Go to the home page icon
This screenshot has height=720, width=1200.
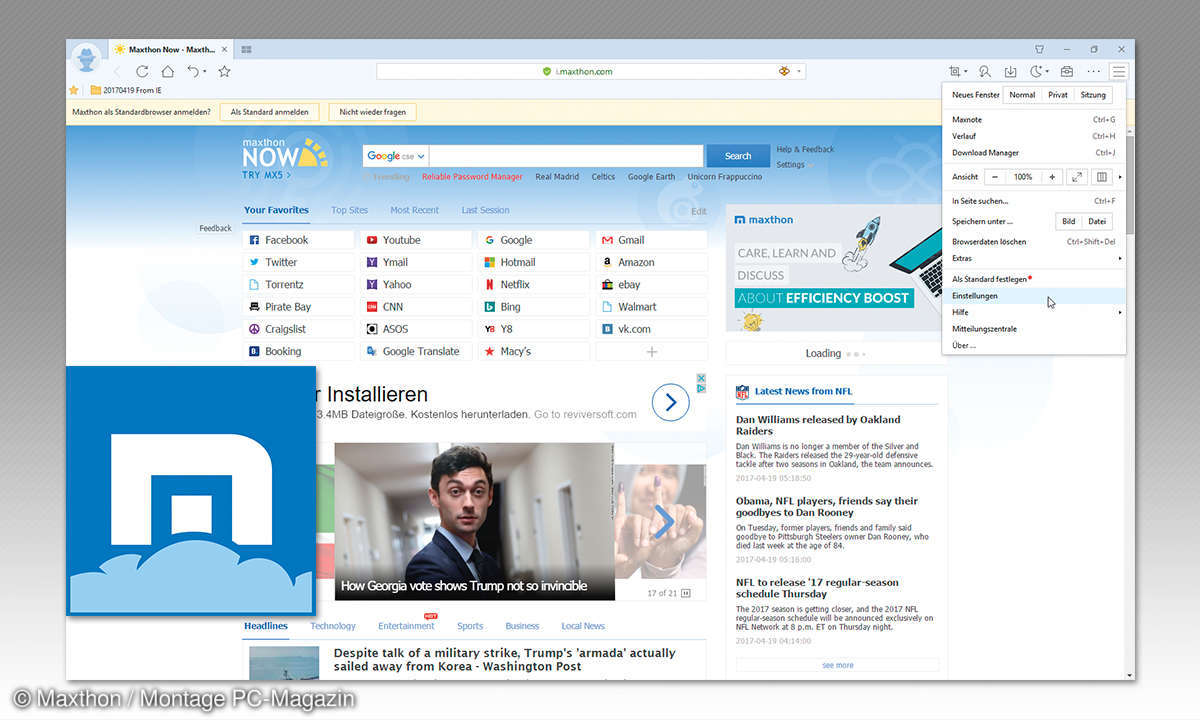pos(167,71)
